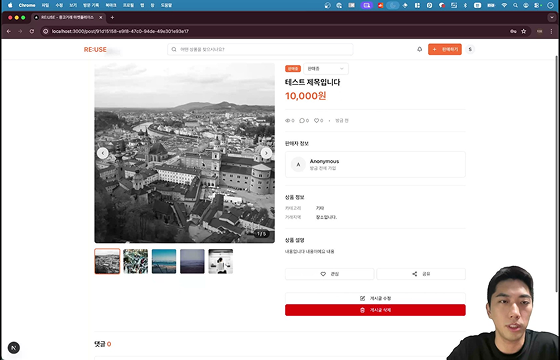Screen dimensions: 560x360
Task: Click the Chrome profile avatar in toolbar
Action: pyautogui.click(x=539, y=31)
